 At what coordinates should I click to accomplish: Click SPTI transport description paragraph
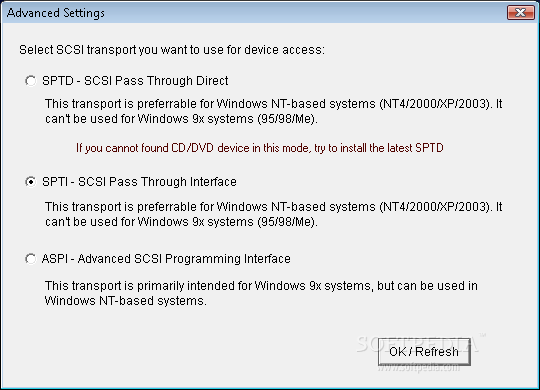(x=273, y=214)
